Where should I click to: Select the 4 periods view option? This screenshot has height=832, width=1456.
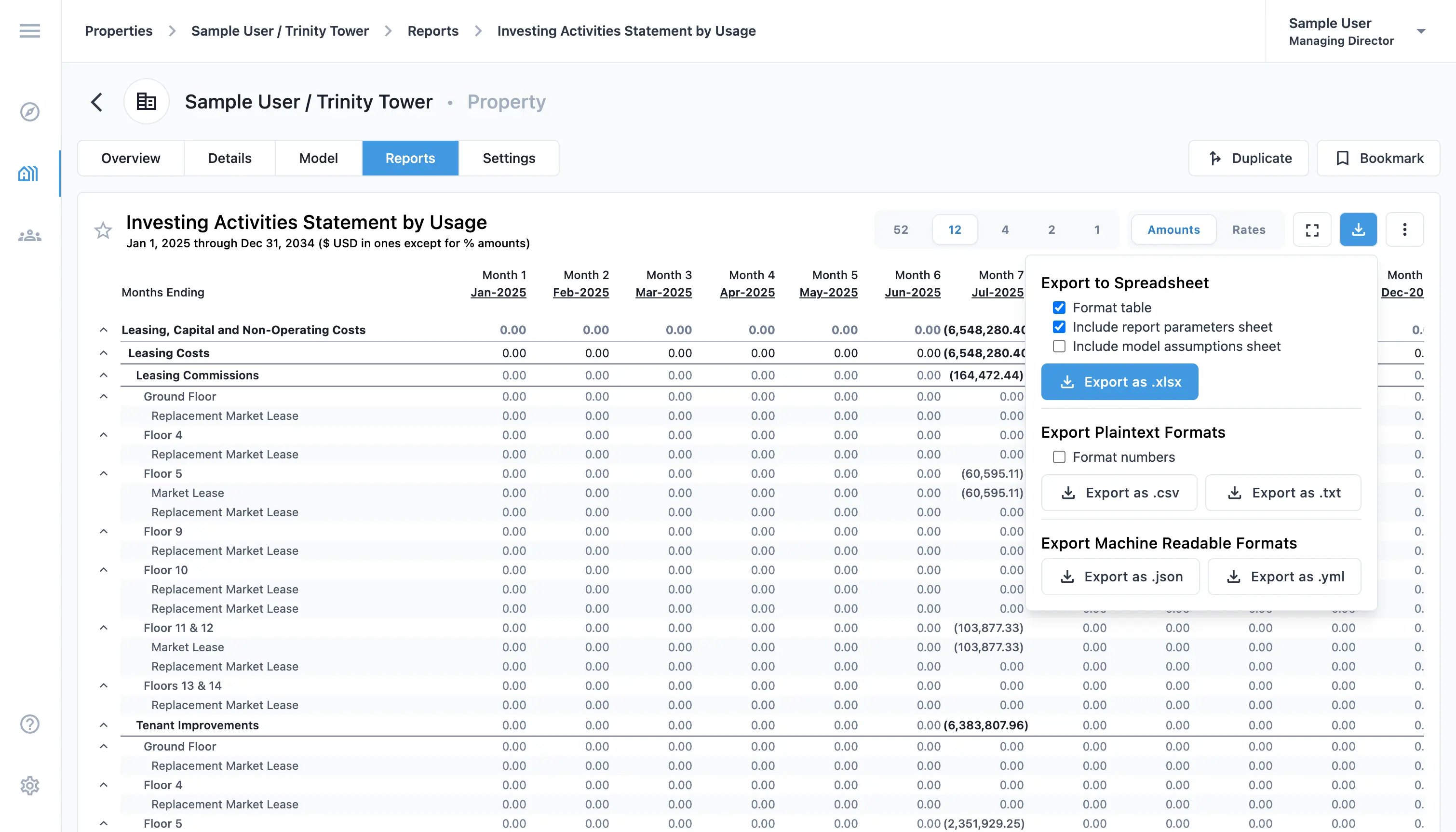pos(1005,230)
